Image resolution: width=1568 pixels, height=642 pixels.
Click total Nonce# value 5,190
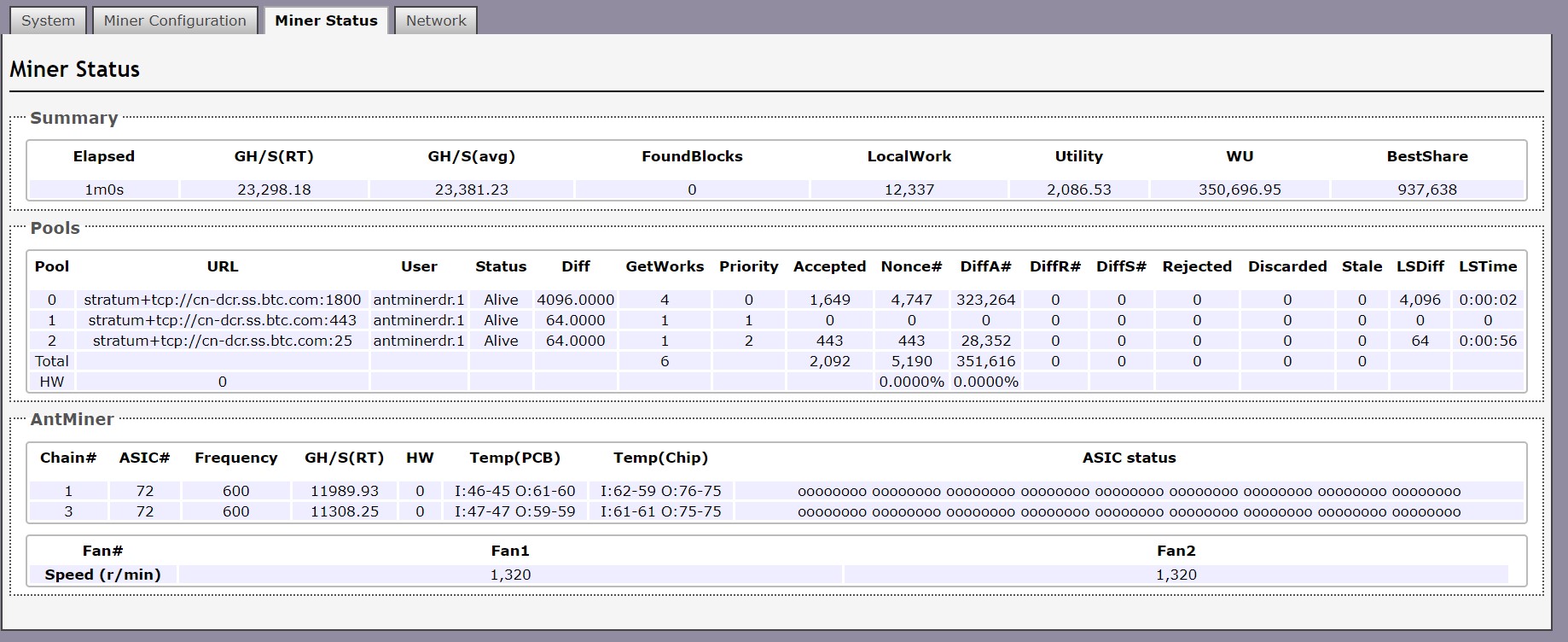(911, 361)
